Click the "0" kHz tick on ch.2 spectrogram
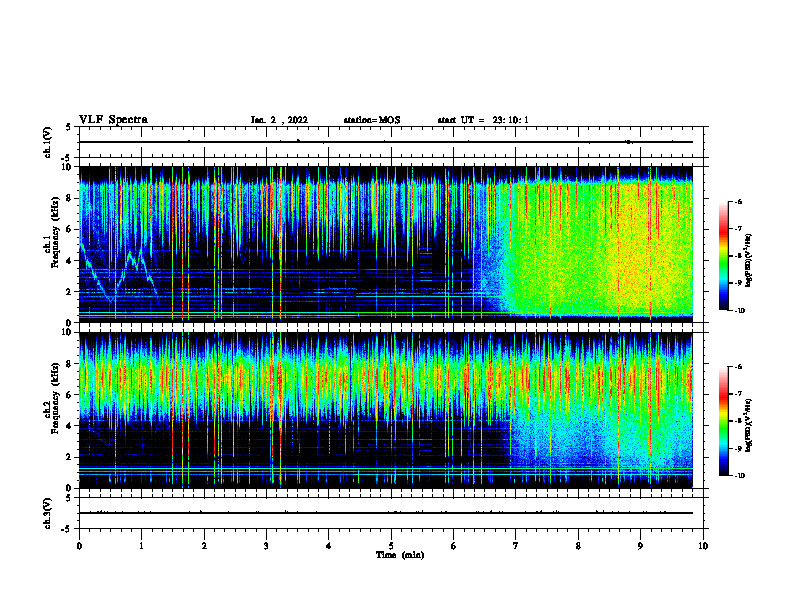The image size is (792, 612). 69,488
